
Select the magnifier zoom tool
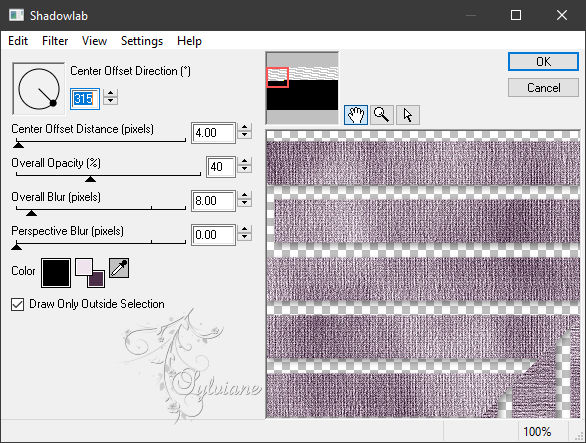[382, 115]
